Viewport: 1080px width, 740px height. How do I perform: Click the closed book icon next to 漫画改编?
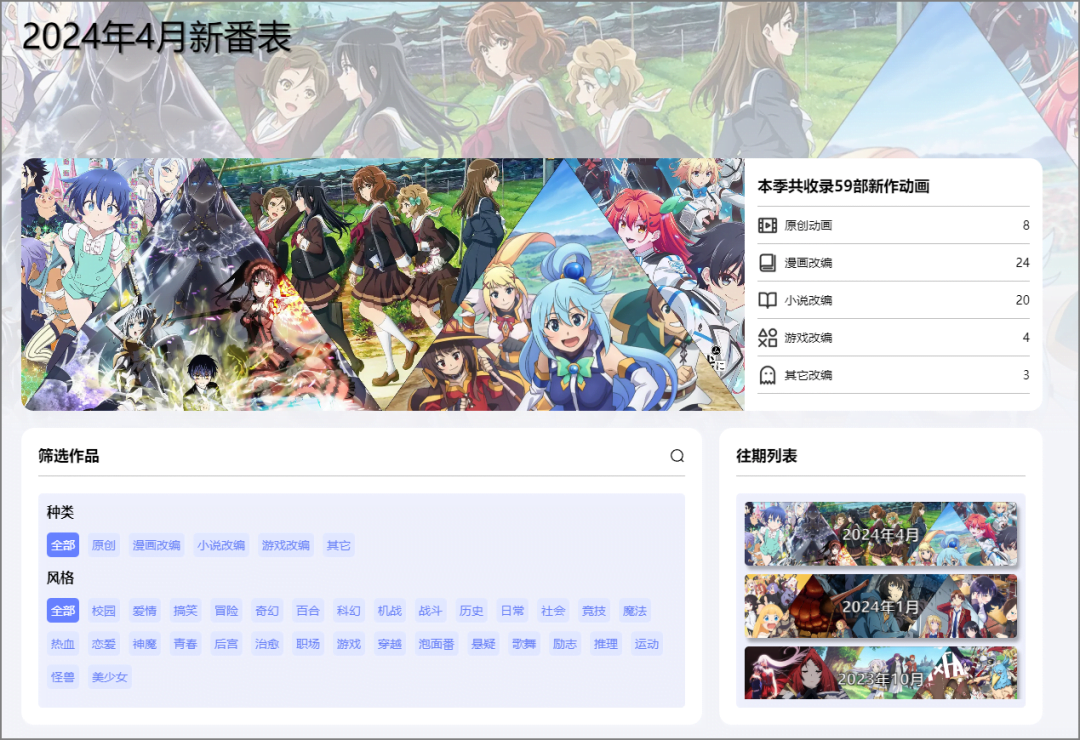click(766, 262)
